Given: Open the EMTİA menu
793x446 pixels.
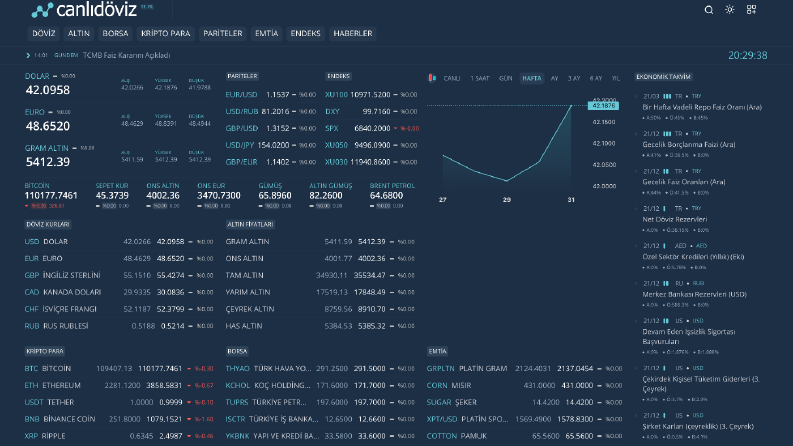Looking at the screenshot, I should point(266,33).
